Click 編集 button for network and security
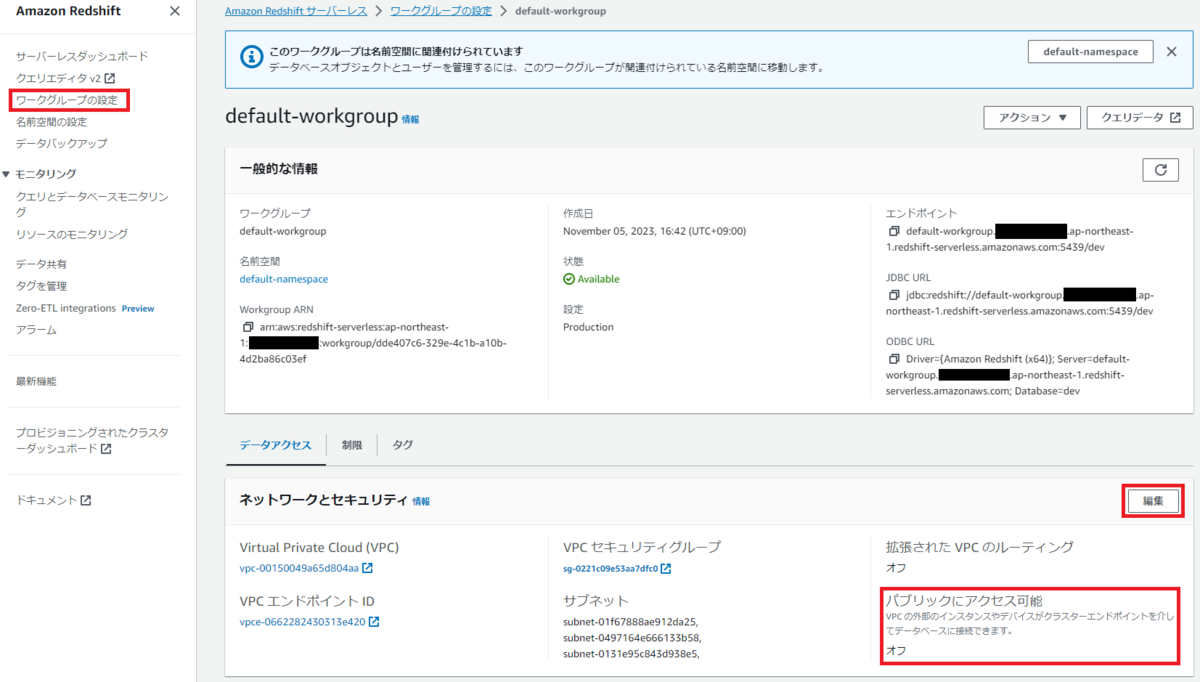This screenshot has height=682, width=1200. tap(1153, 501)
